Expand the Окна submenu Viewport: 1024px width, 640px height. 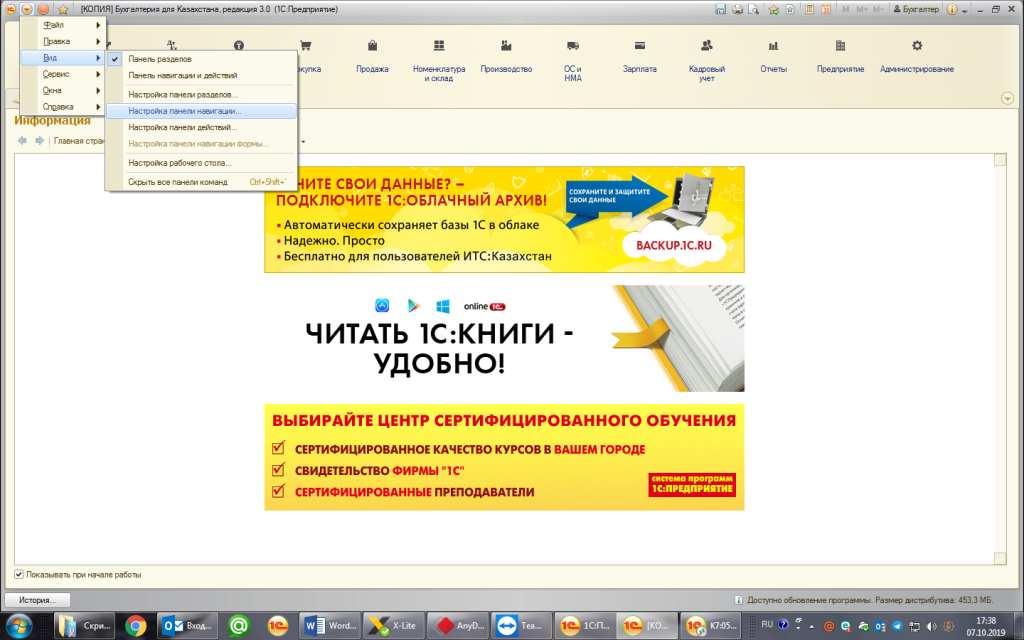pyautogui.click(x=63, y=90)
